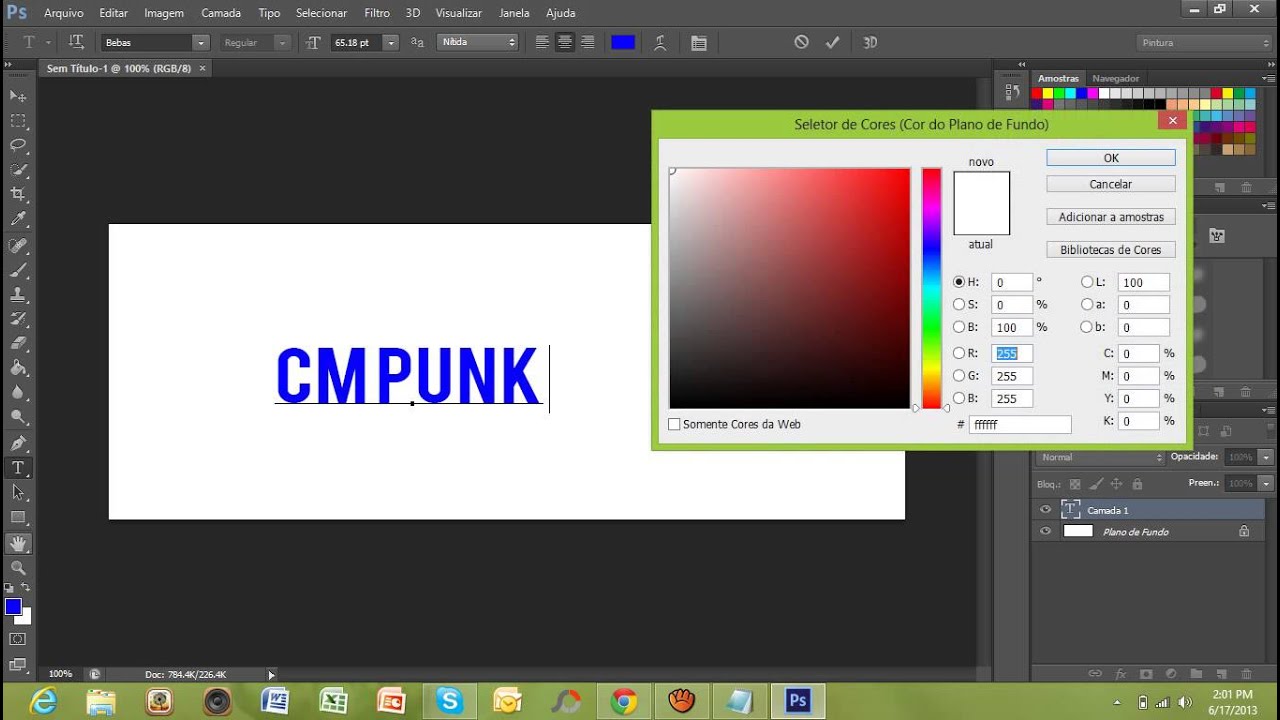
Task: Commit text edits with checkmark icon
Action: click(832, 42)
